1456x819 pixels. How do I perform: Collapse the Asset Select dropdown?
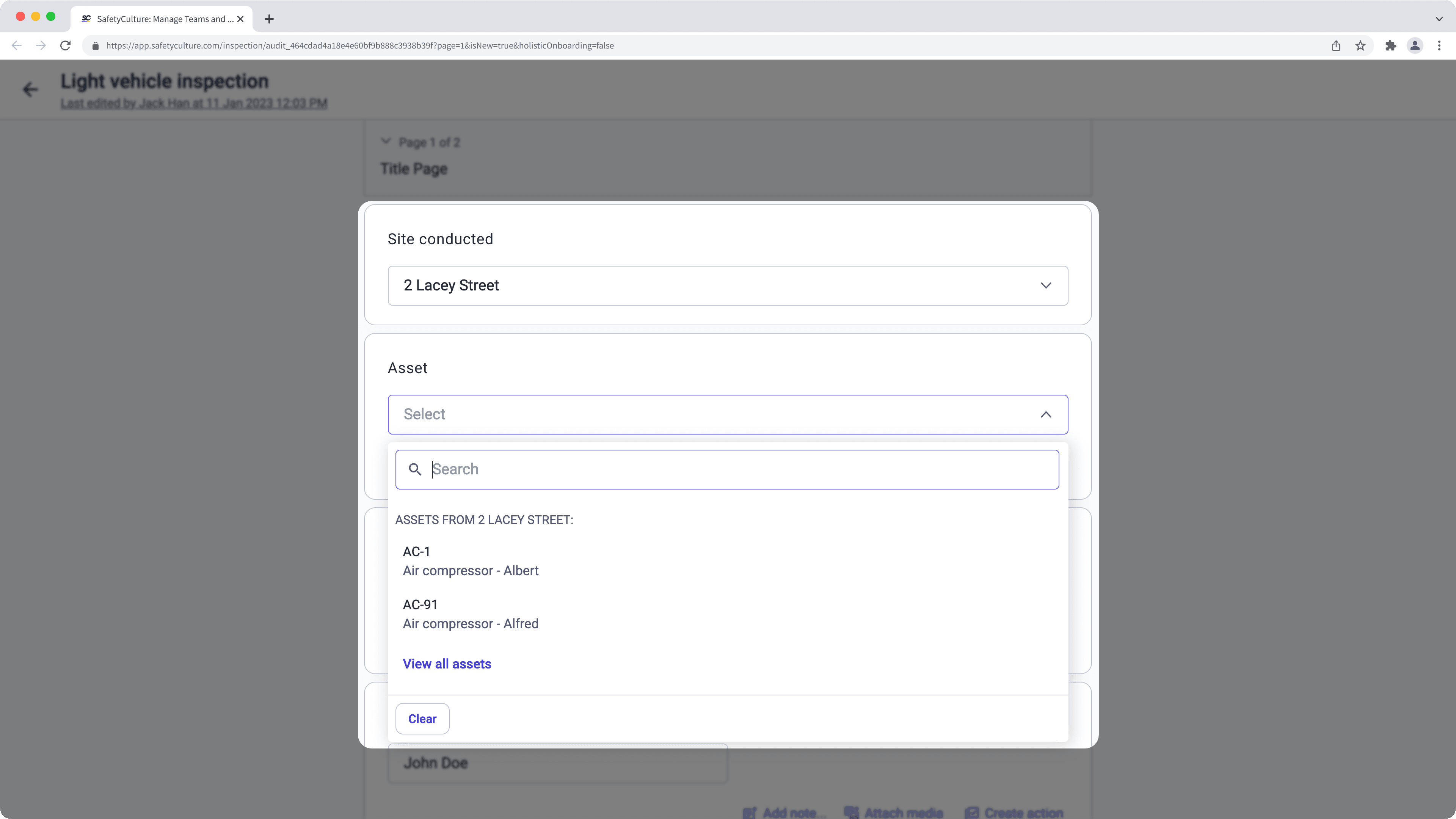coord(728,414)
